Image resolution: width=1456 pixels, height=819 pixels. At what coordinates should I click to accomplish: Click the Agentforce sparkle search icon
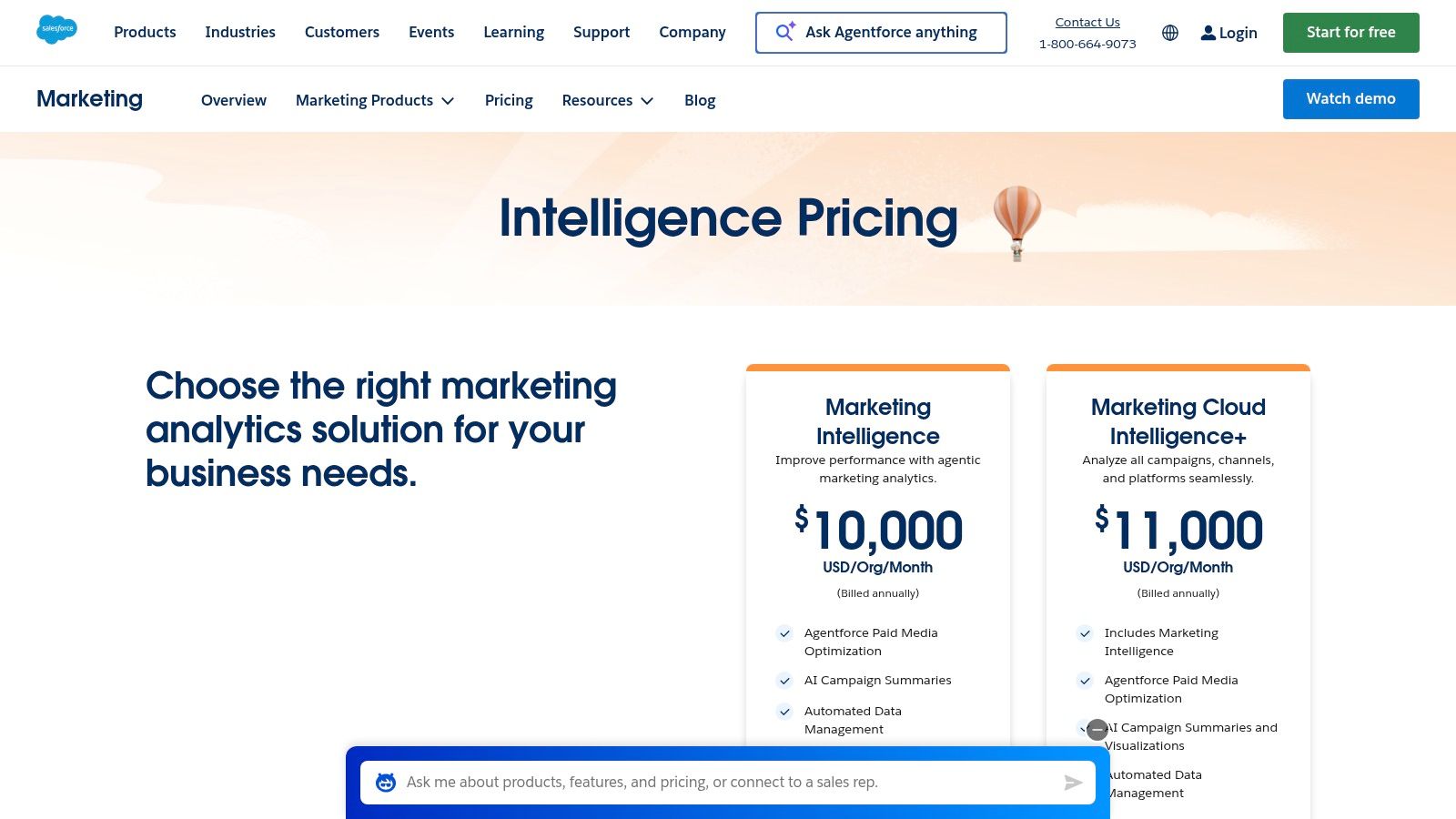785,32
